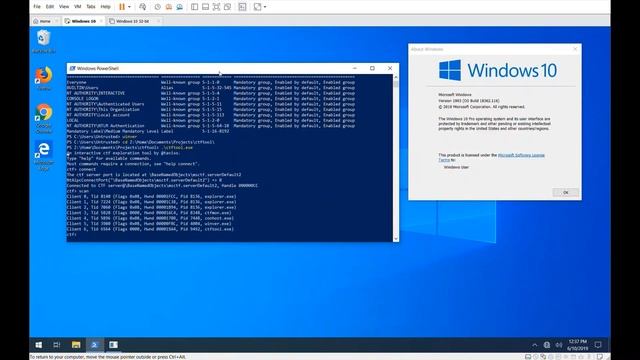
Task: Open the network tray icon
Action: (547, 345)
